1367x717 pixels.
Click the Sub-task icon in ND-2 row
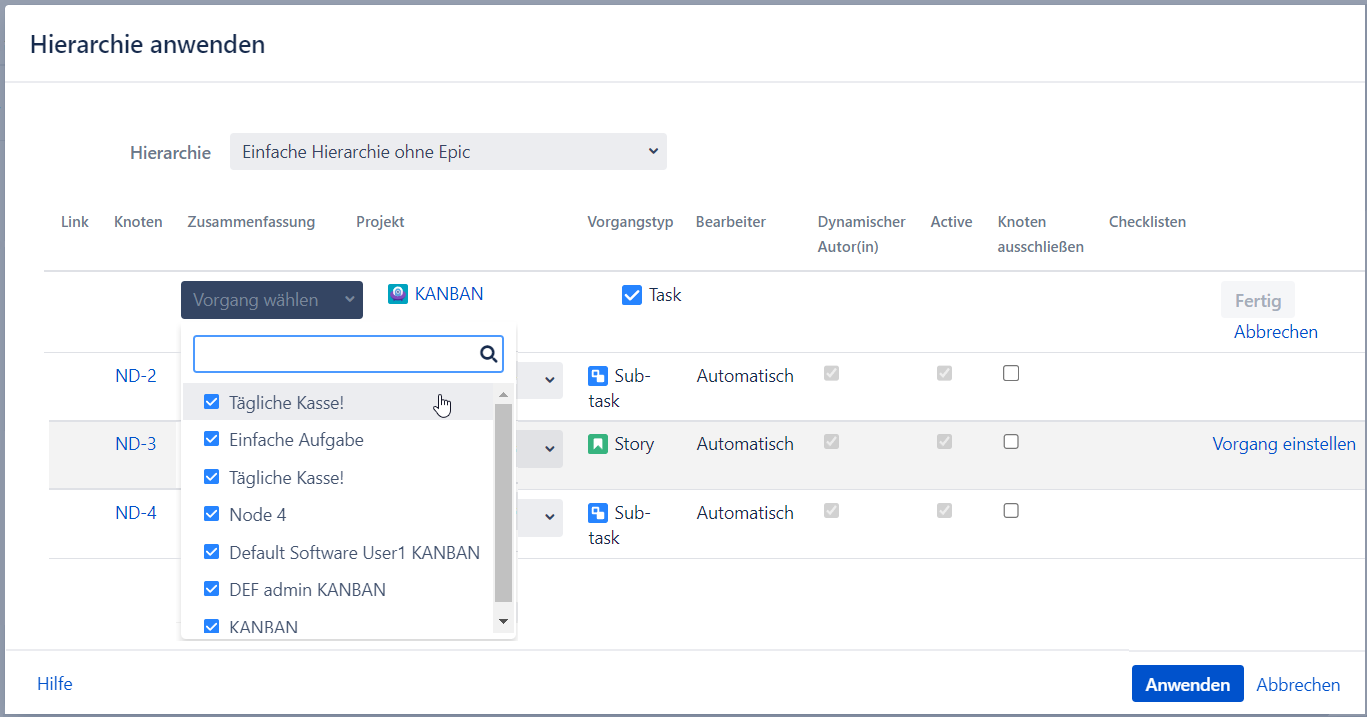click(598, 377)
